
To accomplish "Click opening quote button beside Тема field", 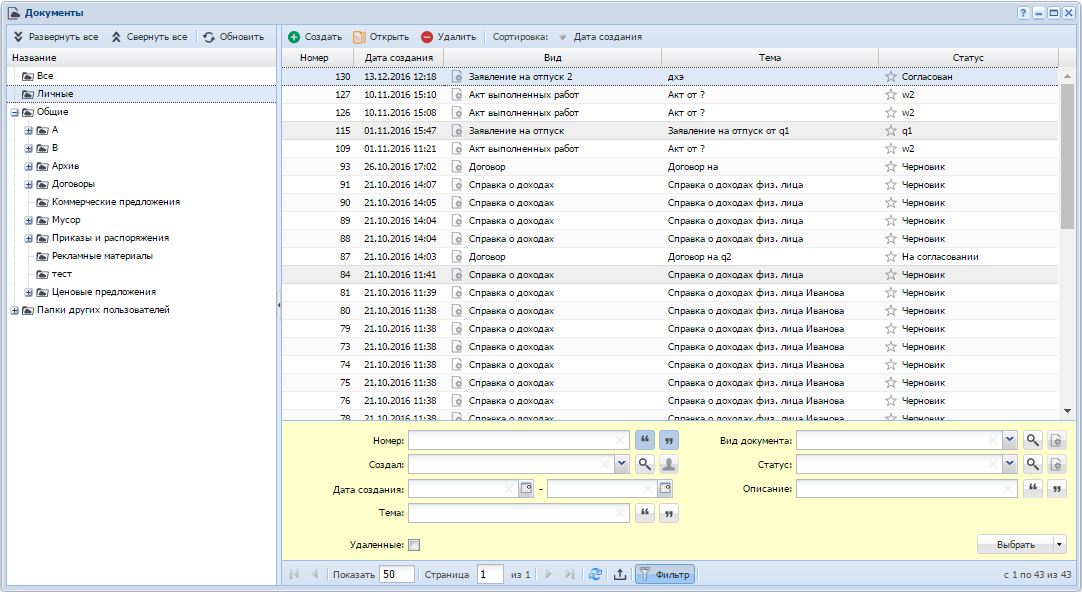I will pyautogui.click(x=645, y=513).
